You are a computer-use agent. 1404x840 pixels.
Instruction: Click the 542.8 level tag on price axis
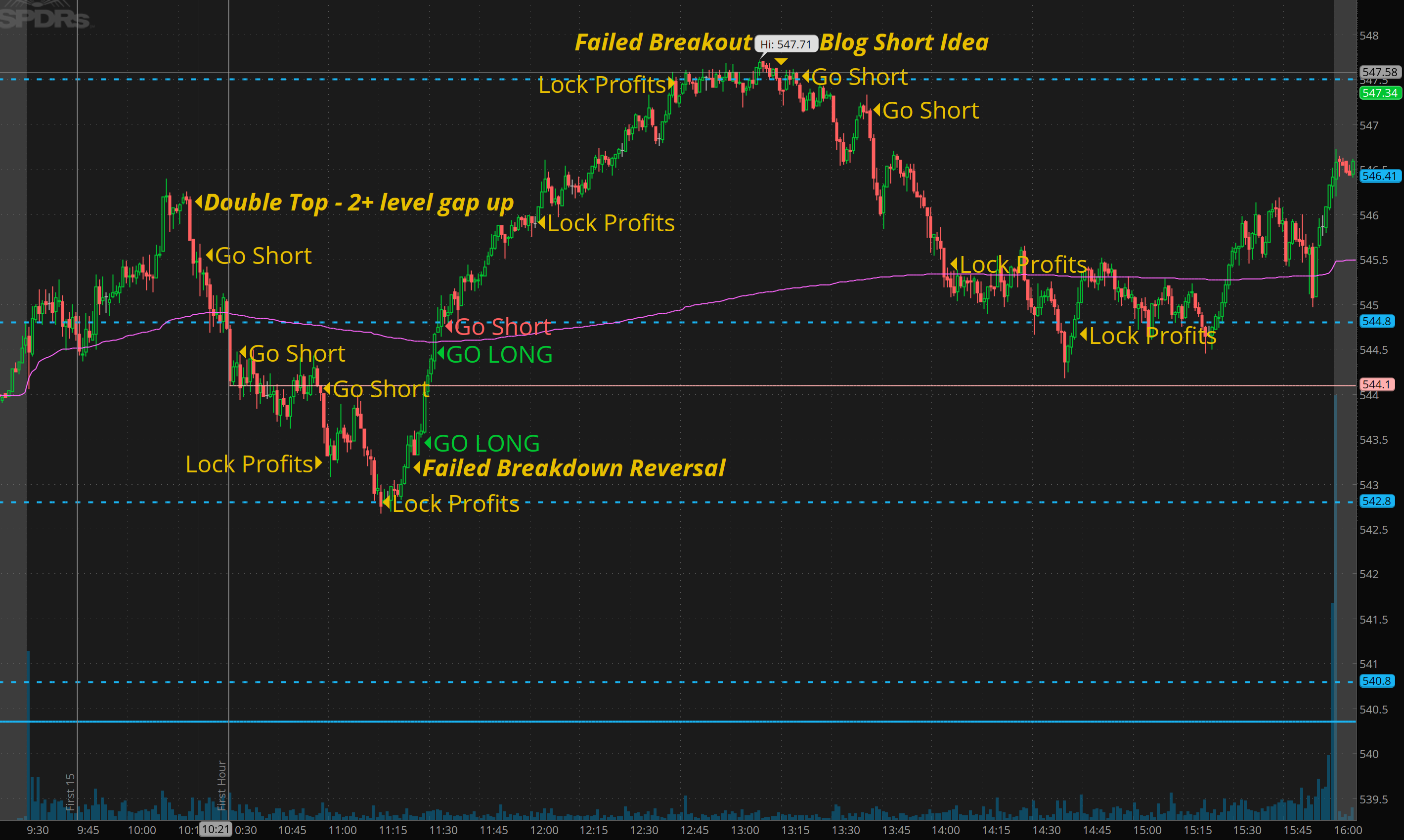click(x=1376, y=501)
